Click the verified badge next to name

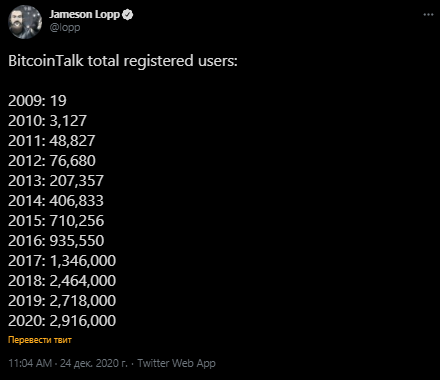point(128,15)
